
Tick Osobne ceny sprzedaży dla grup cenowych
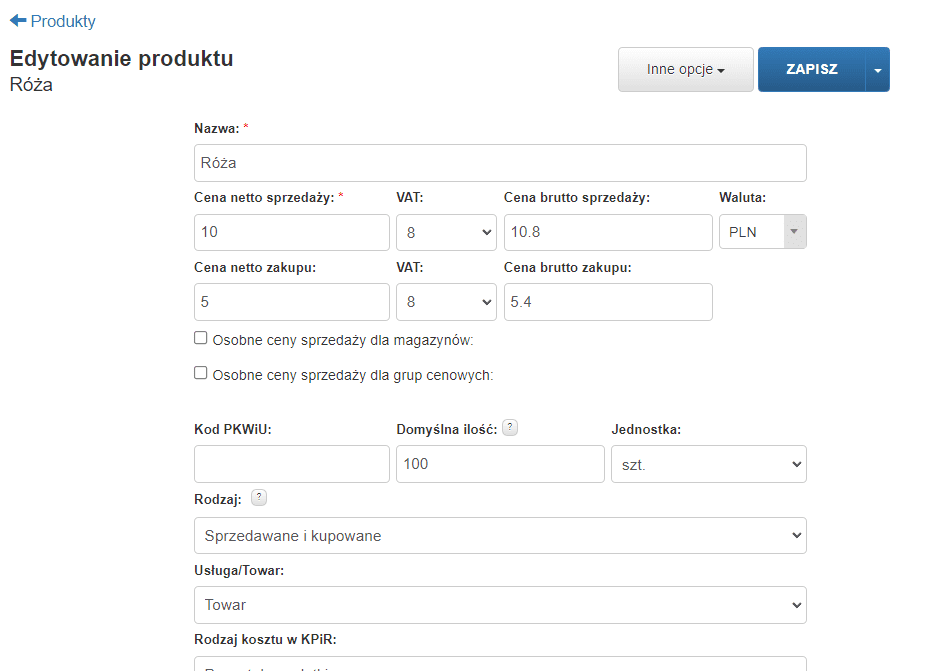pos(201,374)
